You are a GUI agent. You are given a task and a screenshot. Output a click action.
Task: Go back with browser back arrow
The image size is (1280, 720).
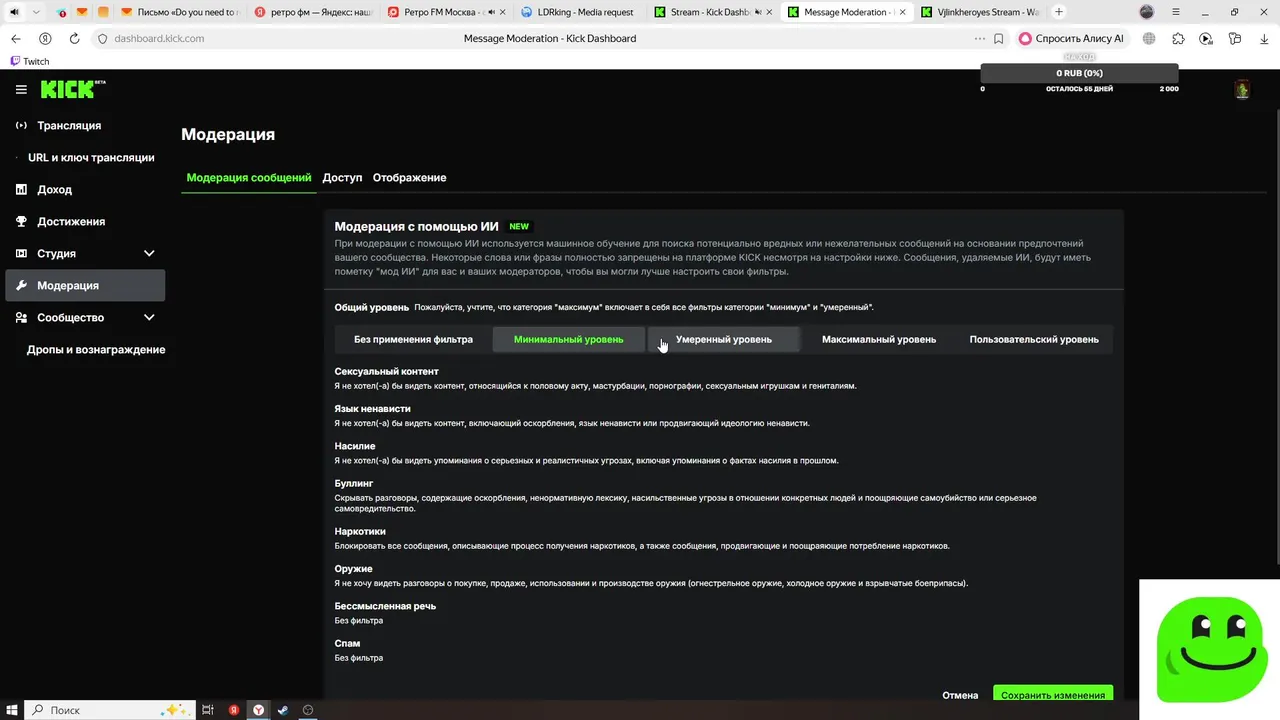16,38
